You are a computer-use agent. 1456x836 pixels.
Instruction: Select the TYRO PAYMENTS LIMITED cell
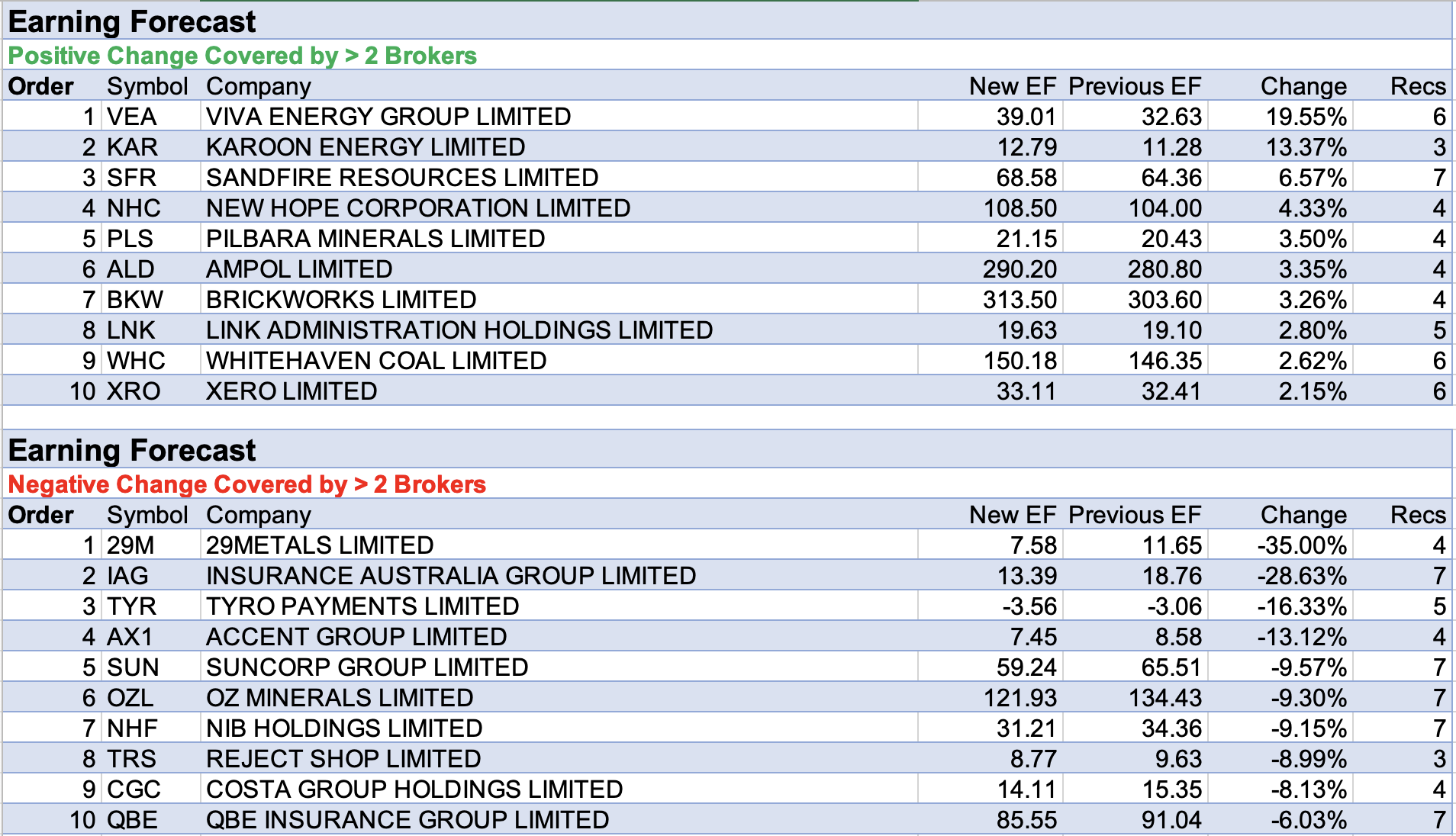tap(362, 606)
